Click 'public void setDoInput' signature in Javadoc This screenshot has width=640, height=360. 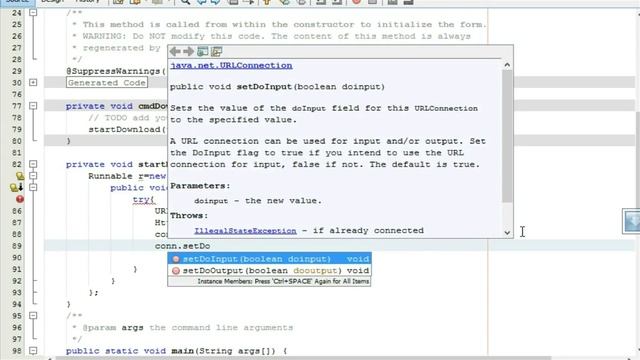[x=278, y=87]
